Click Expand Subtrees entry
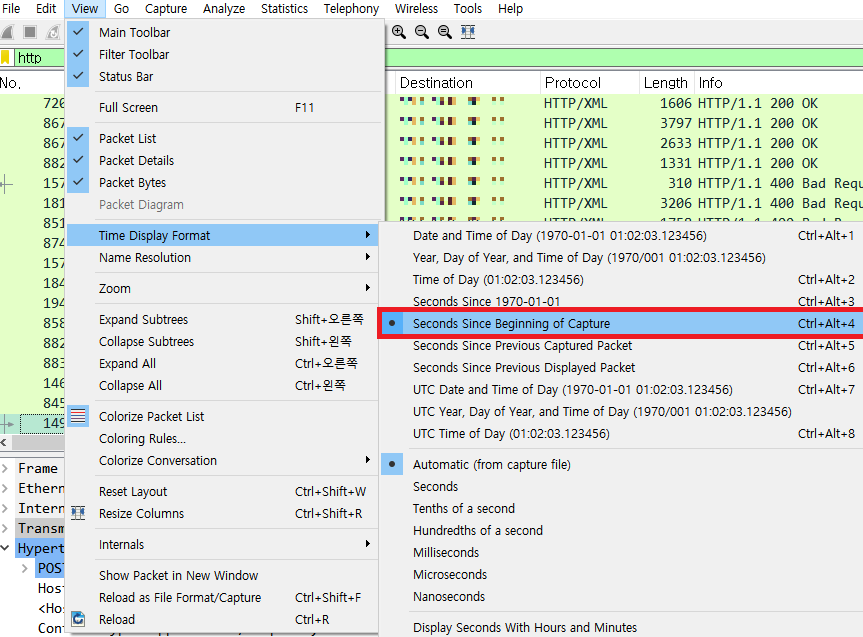The width and height of the screenshot is (863, 637). tap(222, 319)
